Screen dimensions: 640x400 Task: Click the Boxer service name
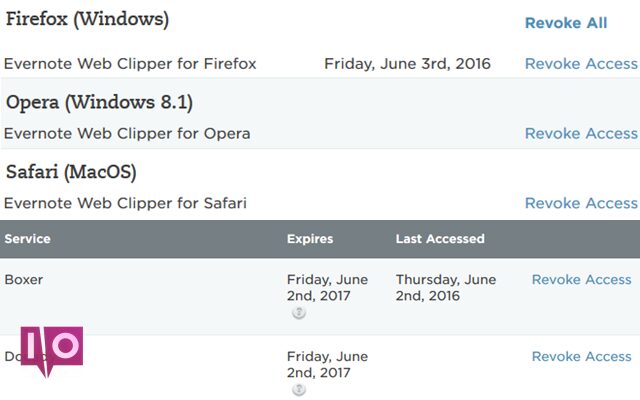[24, 280]
